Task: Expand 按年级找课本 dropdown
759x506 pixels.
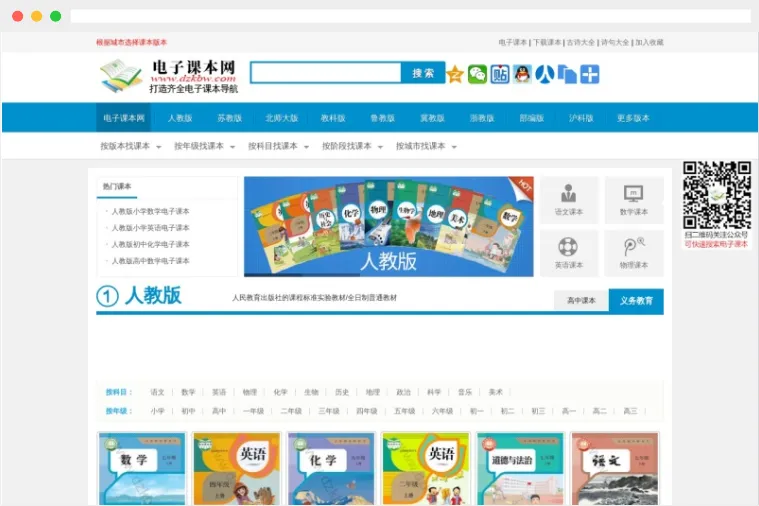Action: tap(205, 146)
